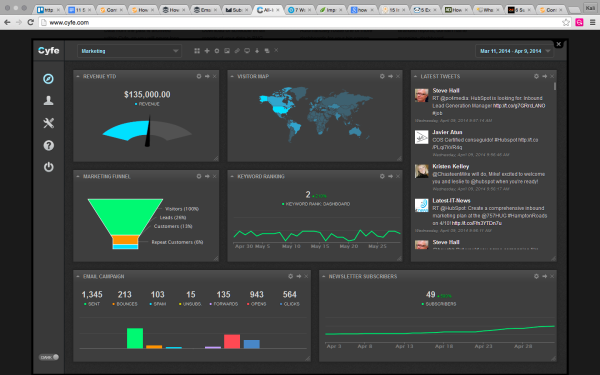Click the pink extension icon in browser toolbar
The width and height of the screenshot is (600, 375).
[x=579, y=23]
